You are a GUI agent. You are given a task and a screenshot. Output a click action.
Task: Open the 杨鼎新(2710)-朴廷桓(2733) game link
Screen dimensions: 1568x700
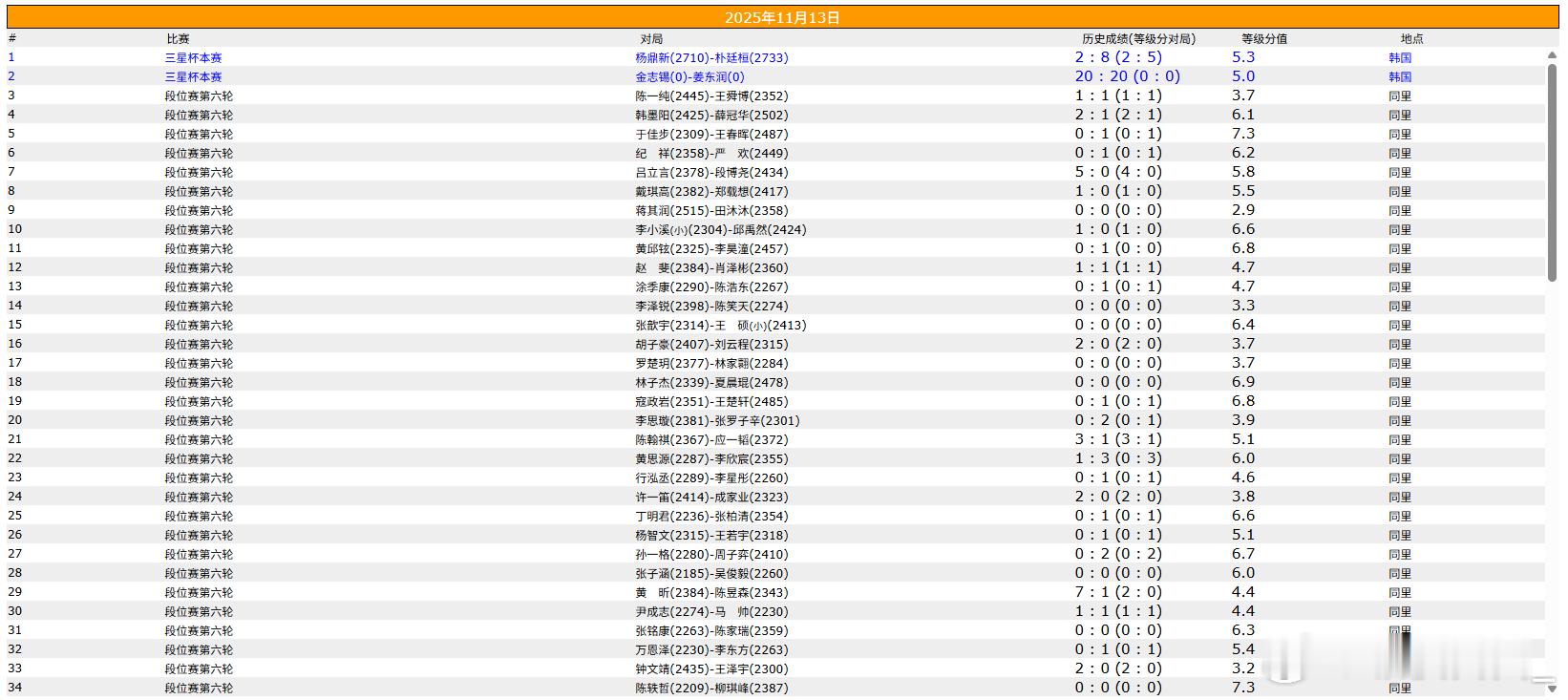(712, 57)
